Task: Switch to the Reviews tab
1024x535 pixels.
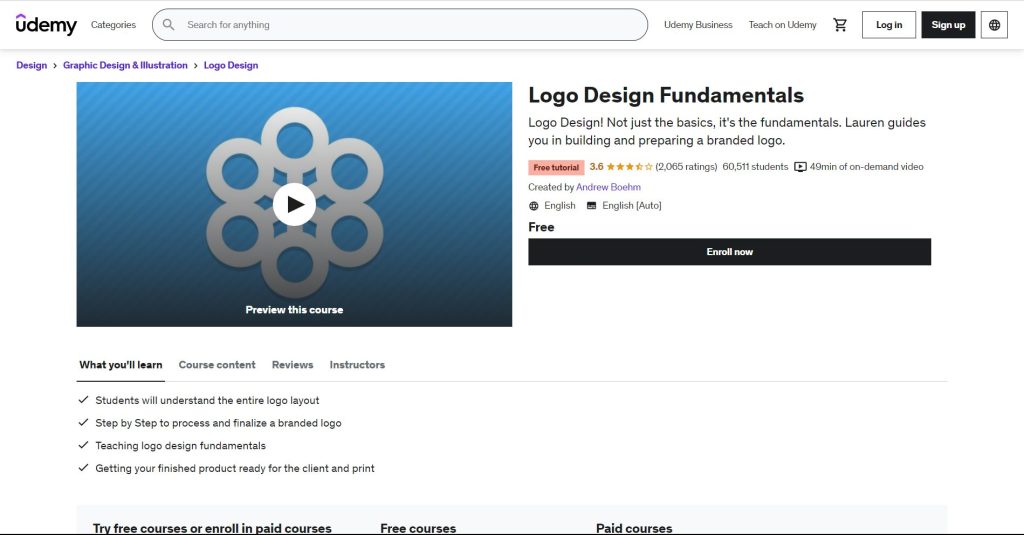Action: [293, 365]
